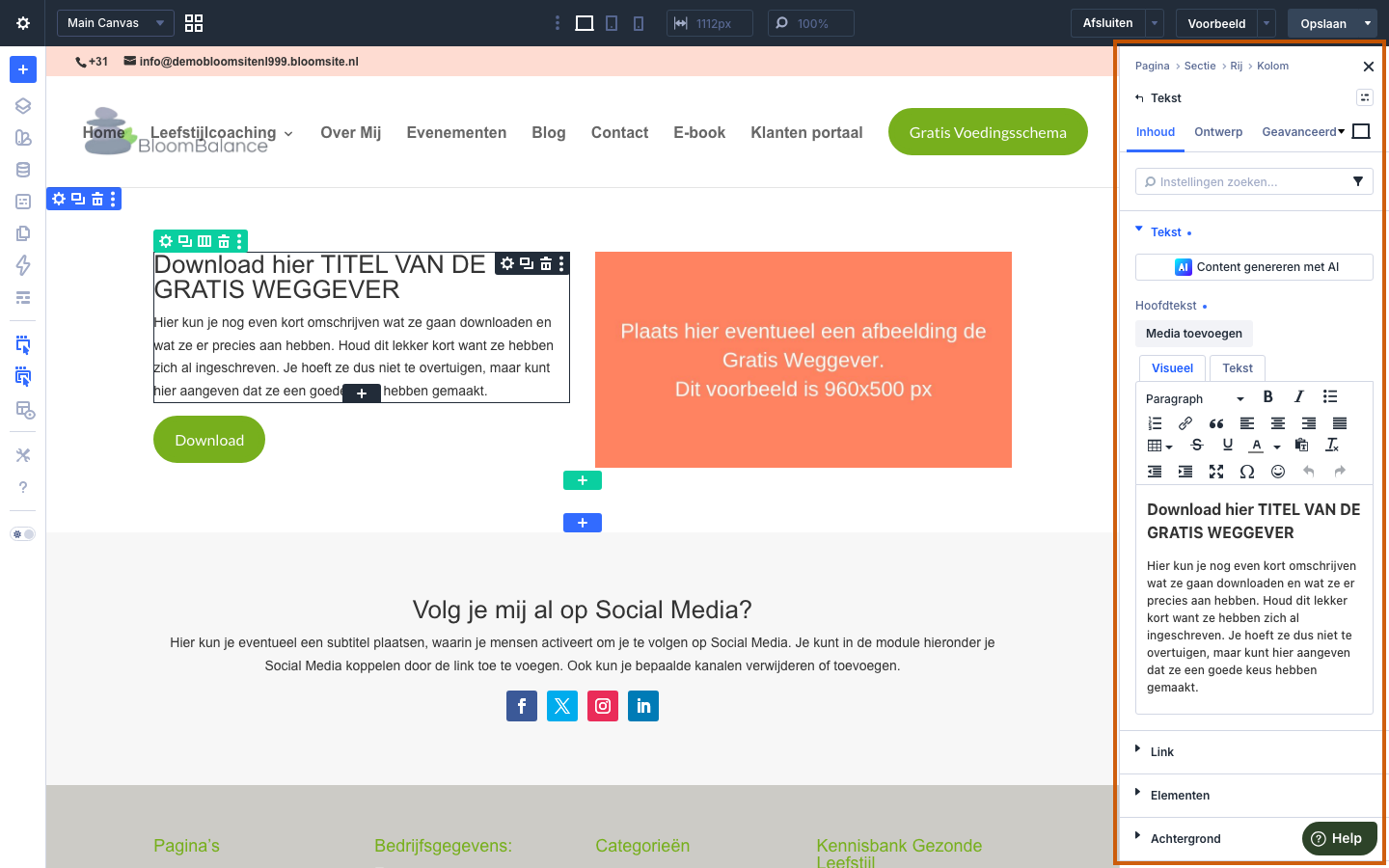This screenshot has width=1389, height=868.
Task: Apply blockquote formatting
Action: pyautogui.click(x=1216, y=423)
